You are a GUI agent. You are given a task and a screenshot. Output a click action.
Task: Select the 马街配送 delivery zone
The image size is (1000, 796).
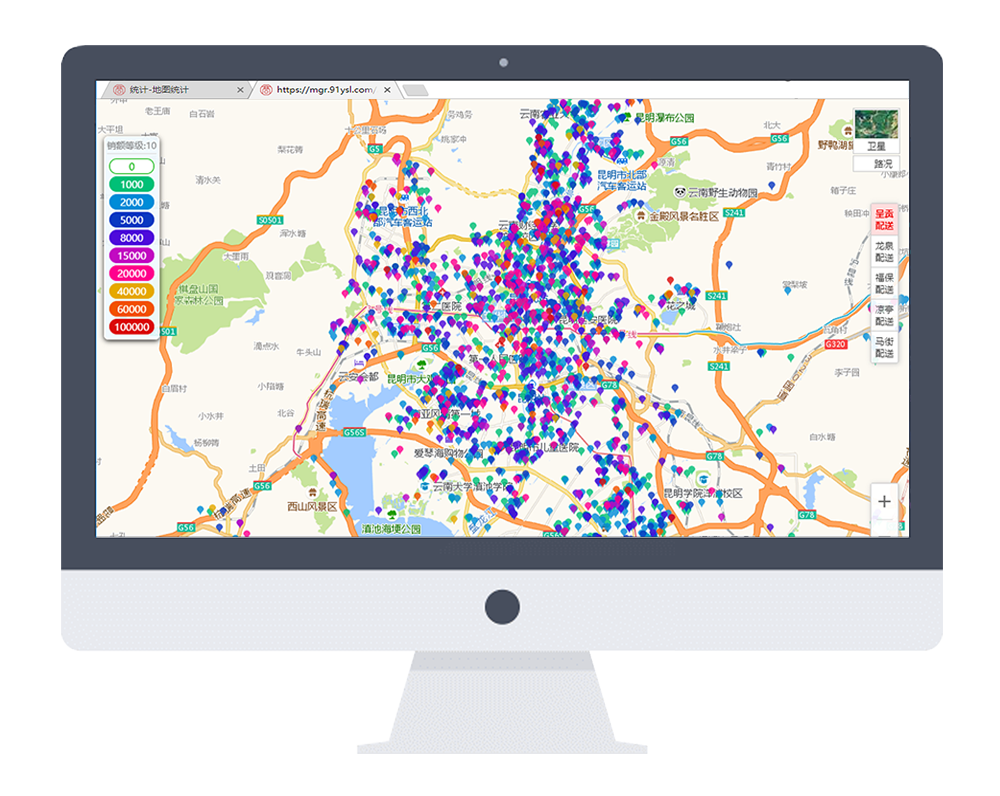click(884, 347)
